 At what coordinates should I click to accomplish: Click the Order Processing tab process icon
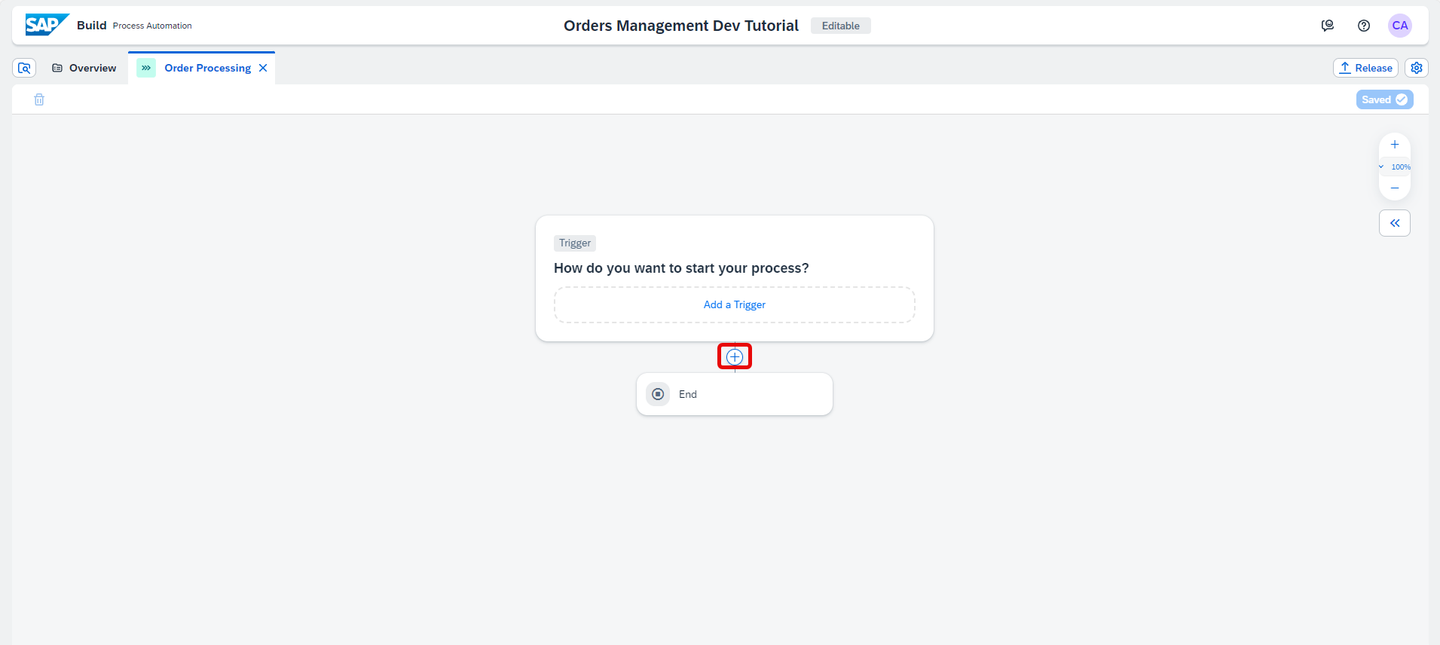pos(146,68)
